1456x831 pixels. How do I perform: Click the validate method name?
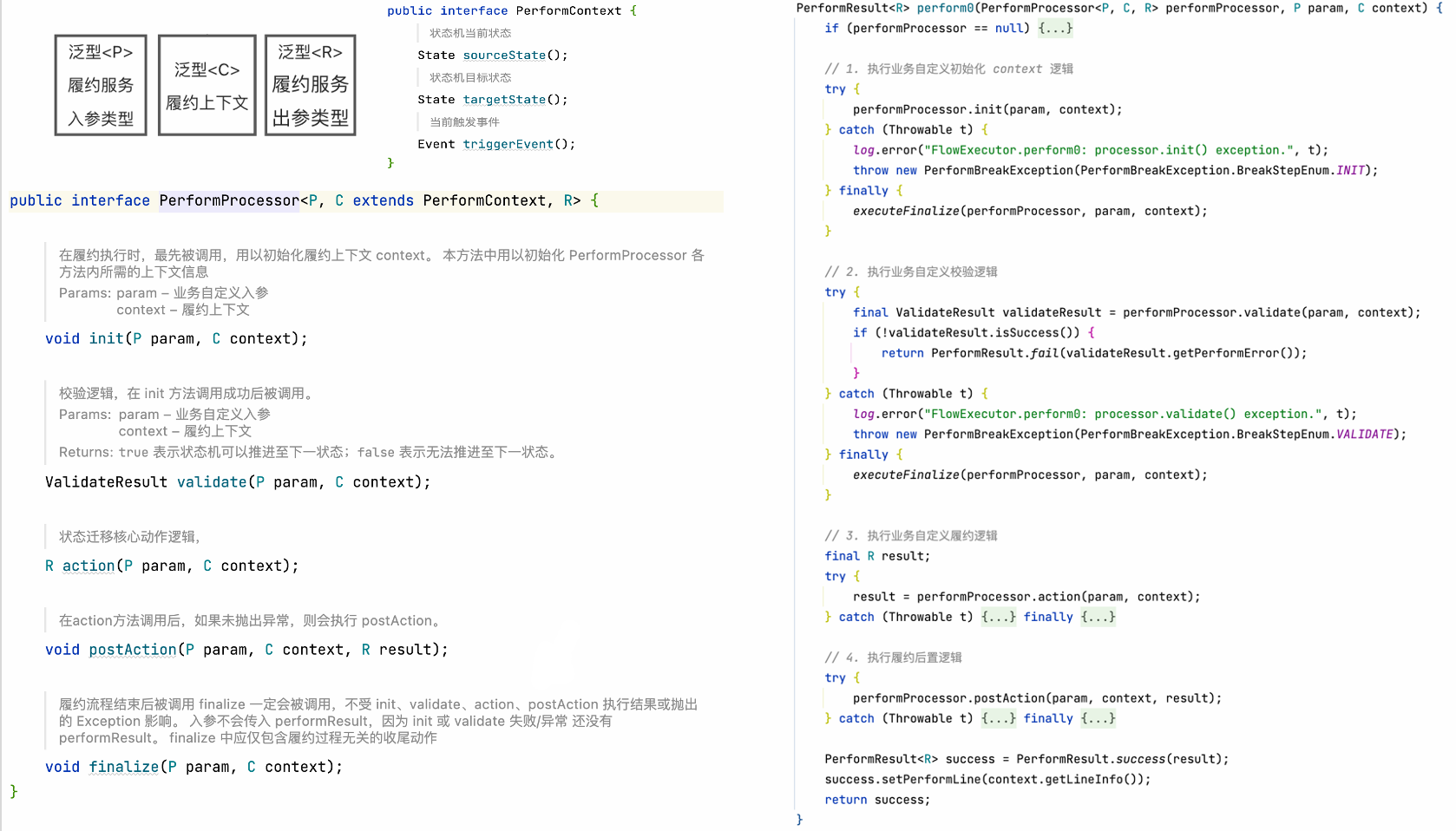212,482
